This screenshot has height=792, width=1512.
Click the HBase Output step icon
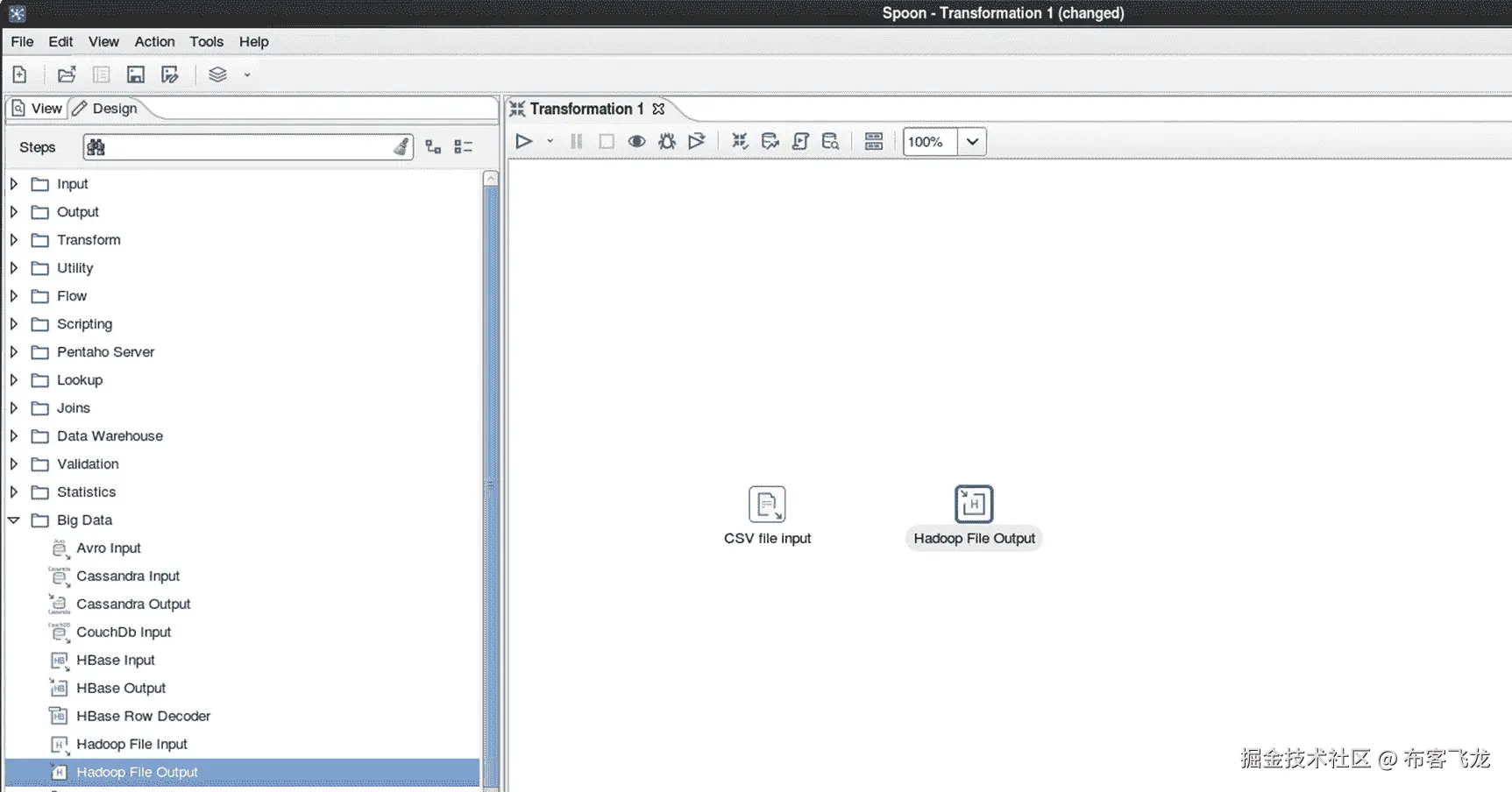[x=59, y=689]
